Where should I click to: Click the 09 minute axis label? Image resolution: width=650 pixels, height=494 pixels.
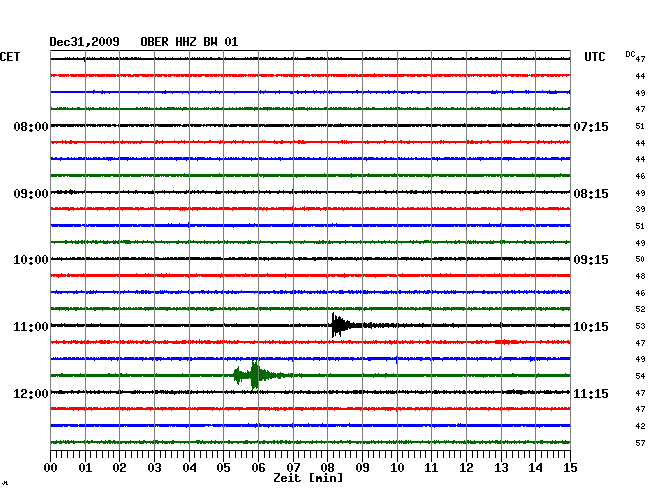[x=362, y=468]
